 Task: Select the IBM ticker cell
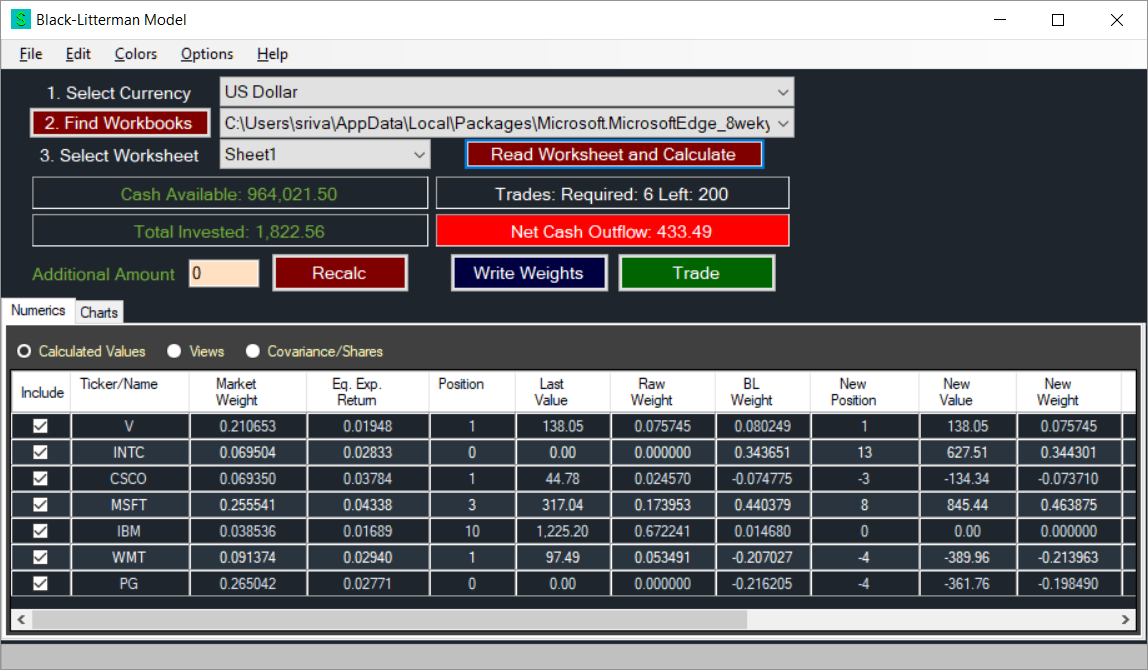pos(130,532)
